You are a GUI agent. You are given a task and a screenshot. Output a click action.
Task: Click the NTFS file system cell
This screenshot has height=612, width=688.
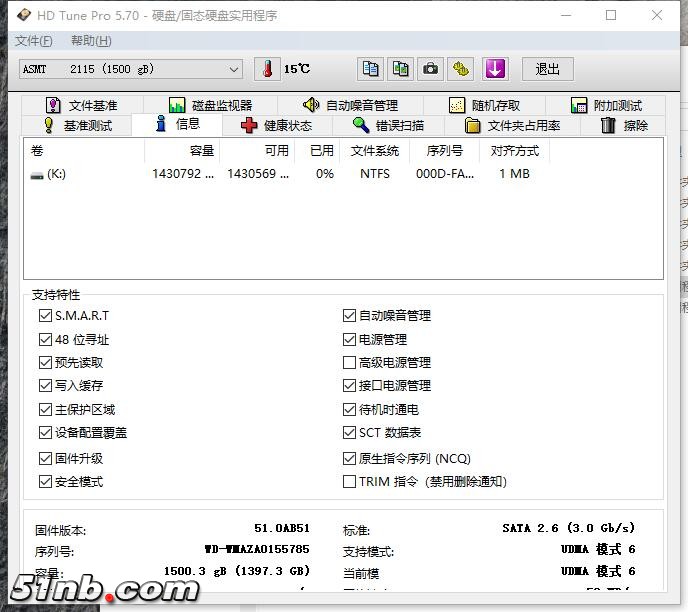375,174
